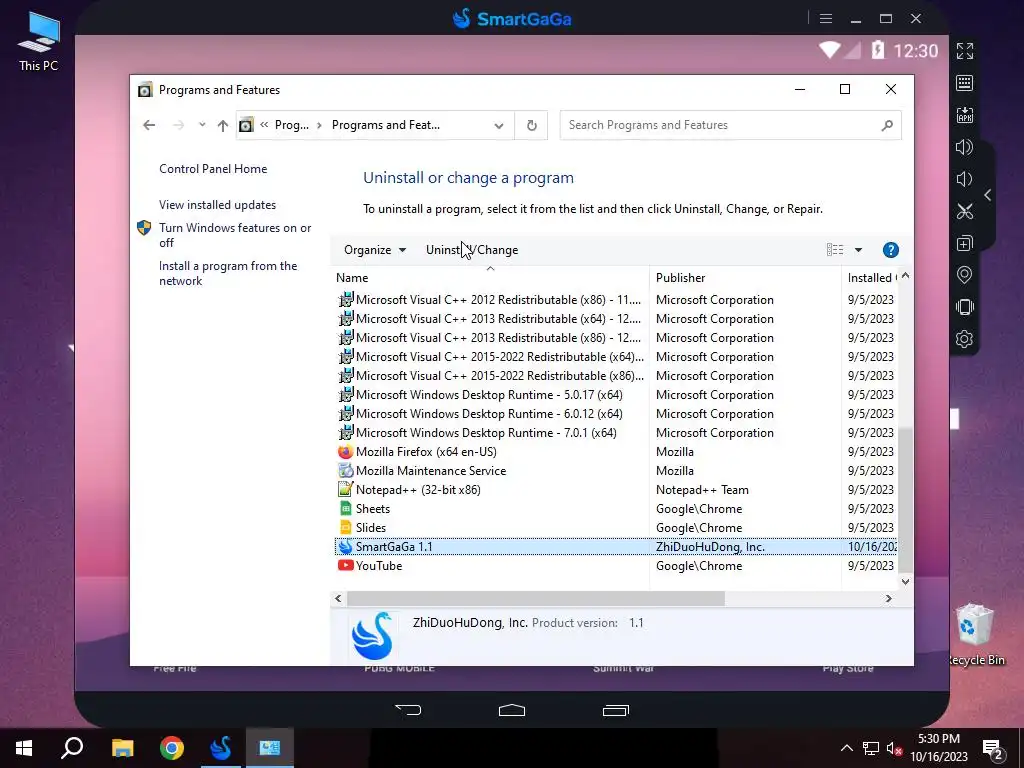
Task: Tap the Android recent apps button
Action: [x=616, y=710]
